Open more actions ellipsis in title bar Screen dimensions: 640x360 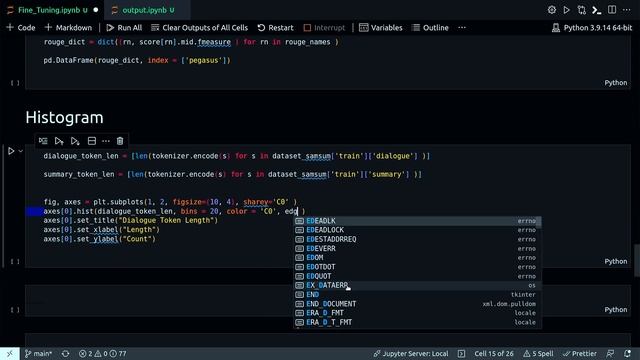click(x=627, y=10)
